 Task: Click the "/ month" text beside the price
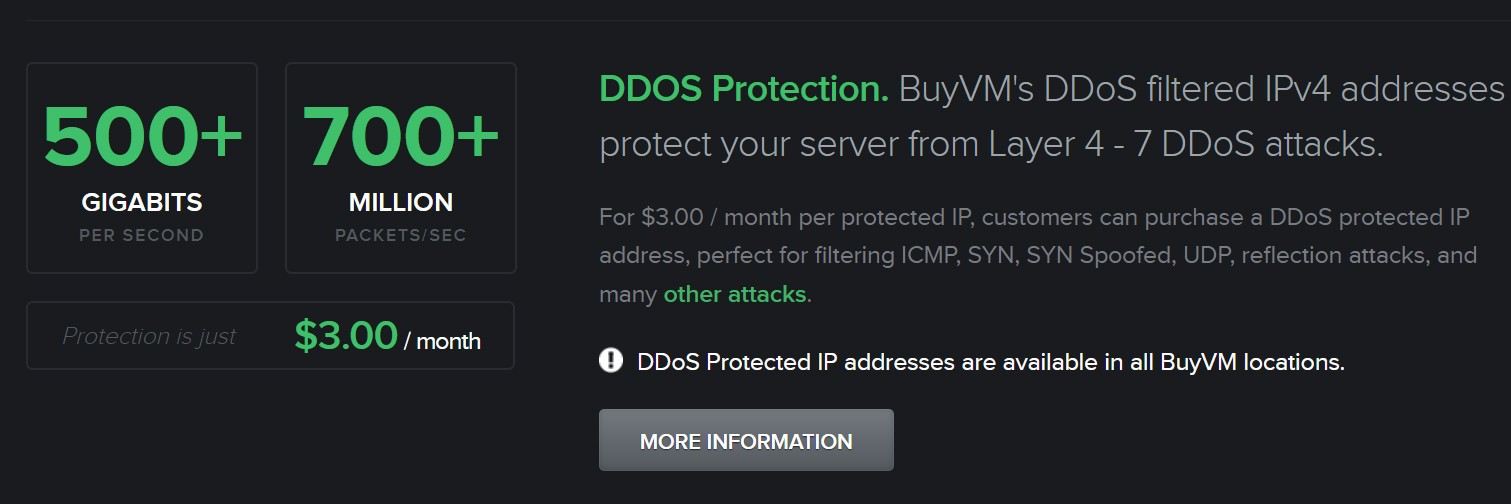pos(442,341)
